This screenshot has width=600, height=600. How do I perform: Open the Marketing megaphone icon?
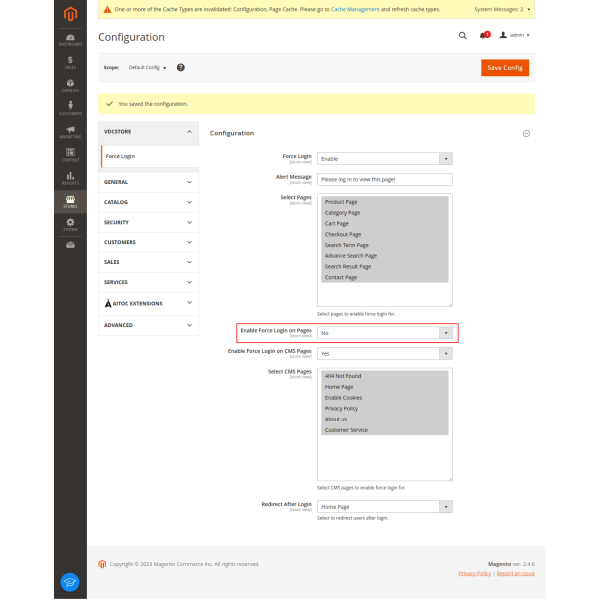click(70, 131)
